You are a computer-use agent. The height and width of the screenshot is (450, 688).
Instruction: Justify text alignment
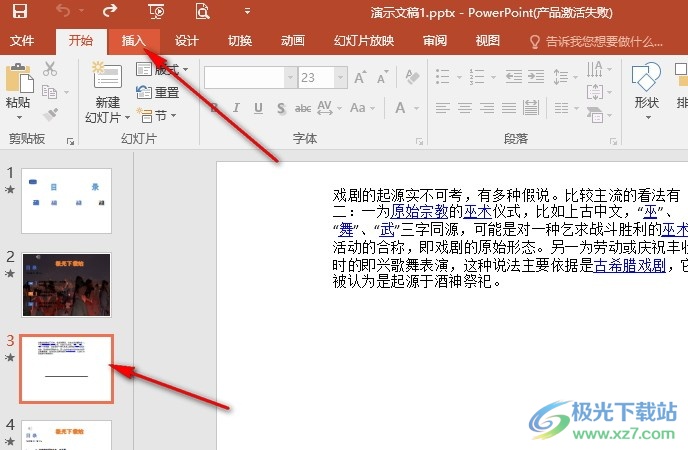tap(509, 107)
